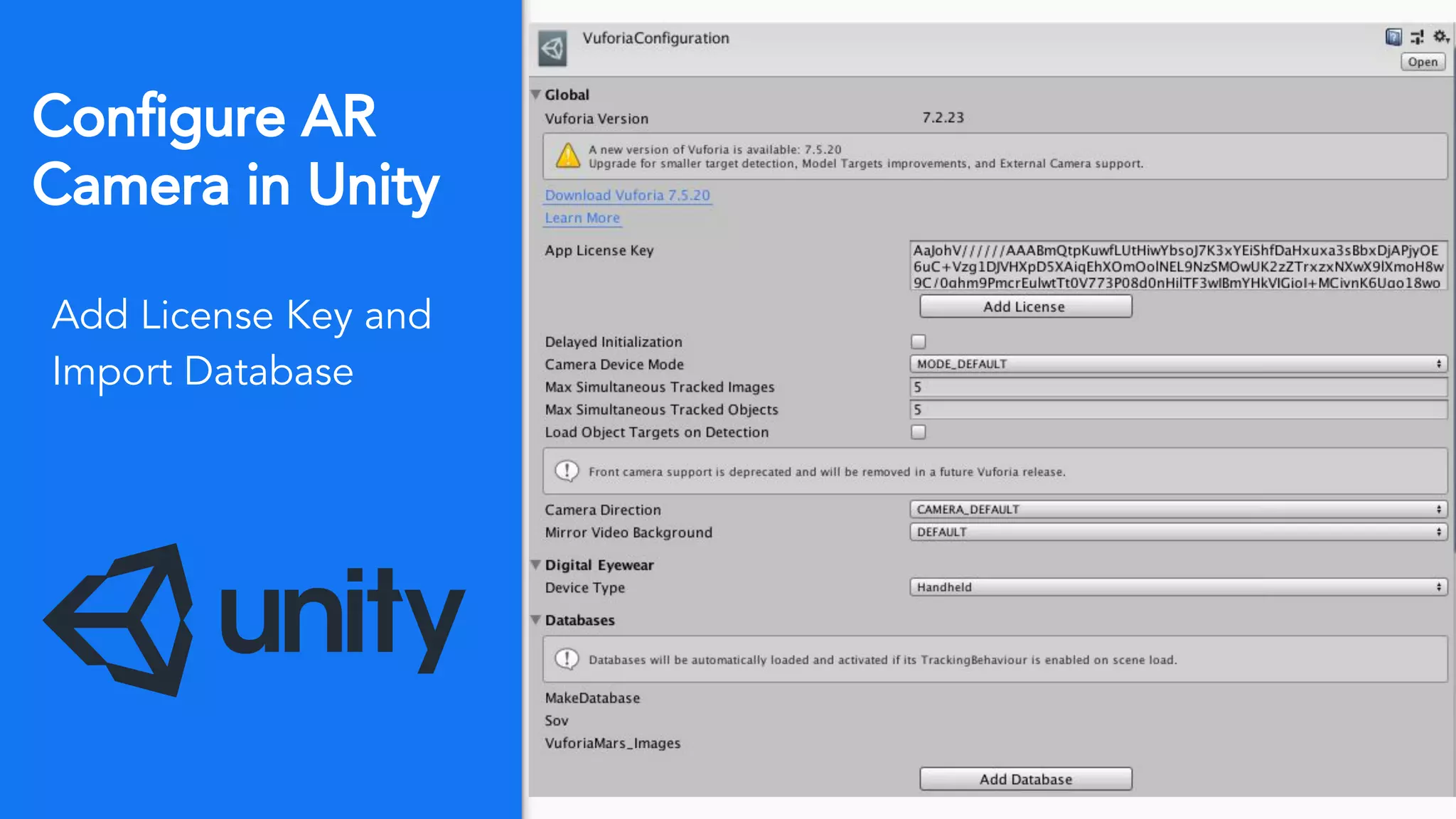Open the Download Vuforia 7.5.20 link
The height and width of the screenshot is (819, 1456).
pos(628,196)
